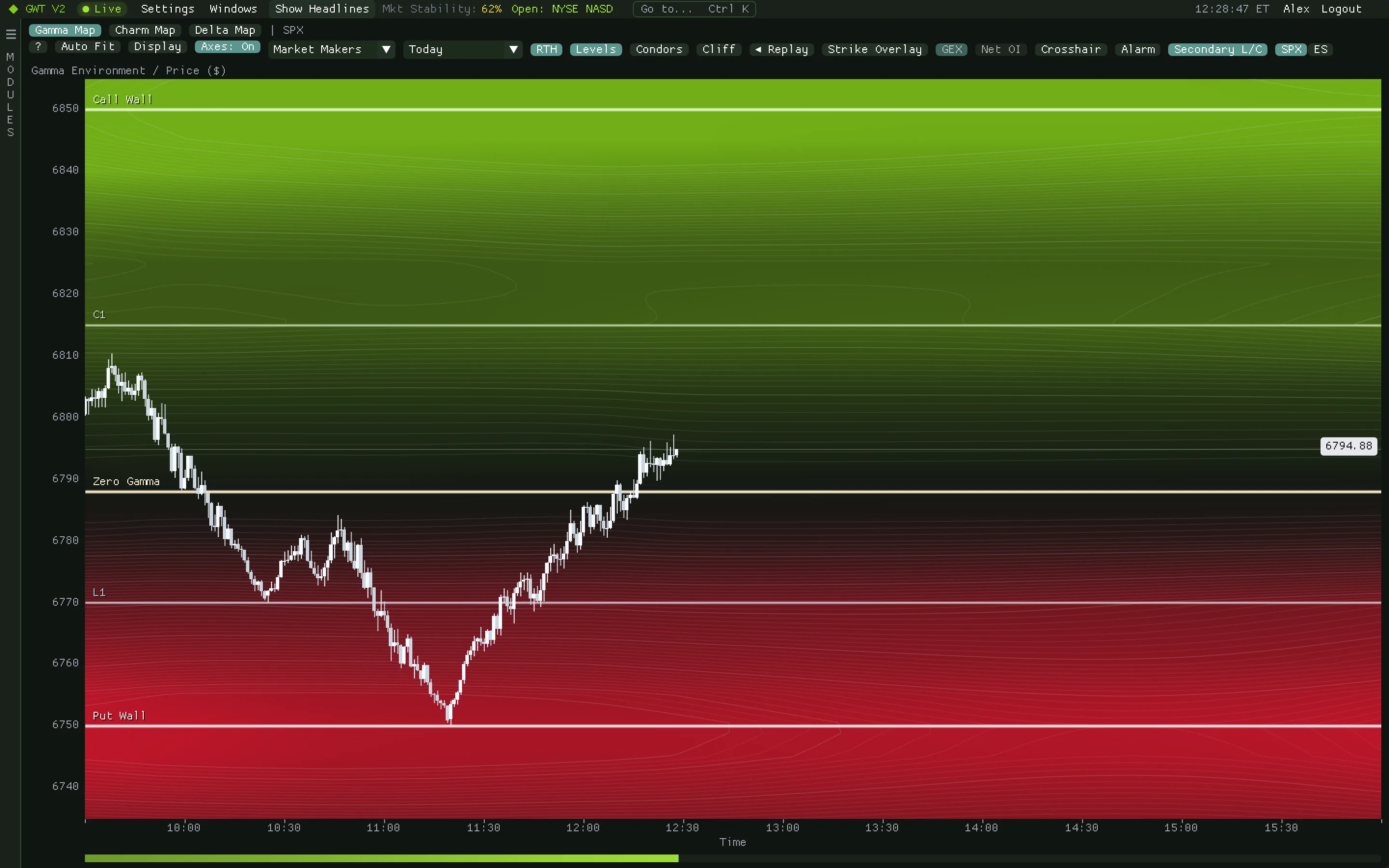Toggle the Cliff option
Viewport: 1389px width, 868px height.
coord(719,50)
